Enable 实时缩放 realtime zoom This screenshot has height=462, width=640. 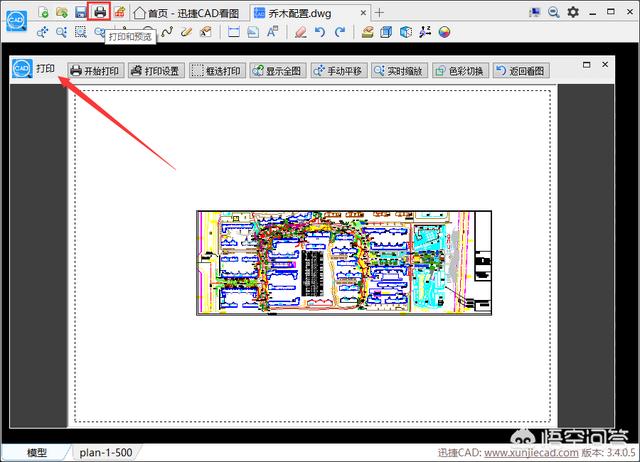399,71
